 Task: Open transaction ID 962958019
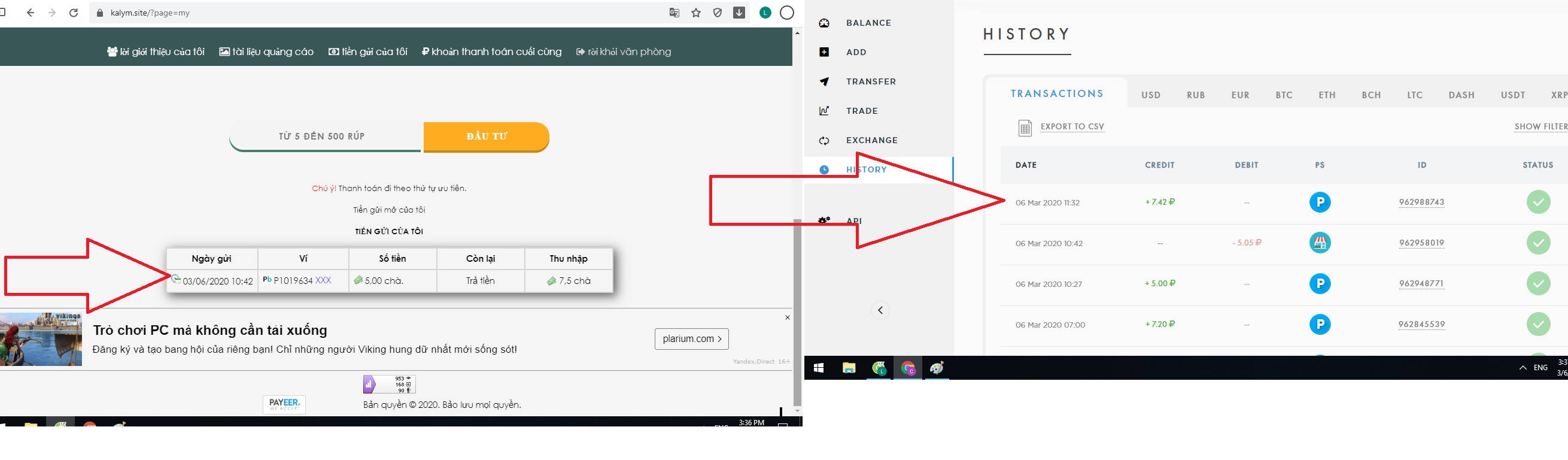(1422, 243)
